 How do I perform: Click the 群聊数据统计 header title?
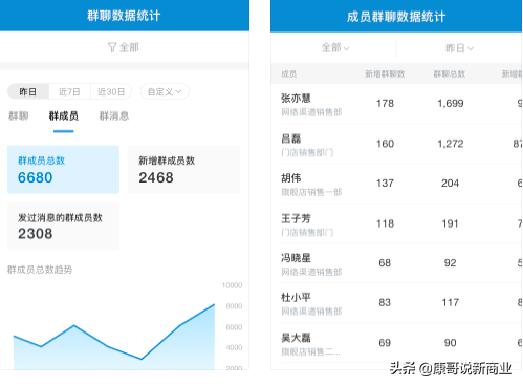coord(124,16)
